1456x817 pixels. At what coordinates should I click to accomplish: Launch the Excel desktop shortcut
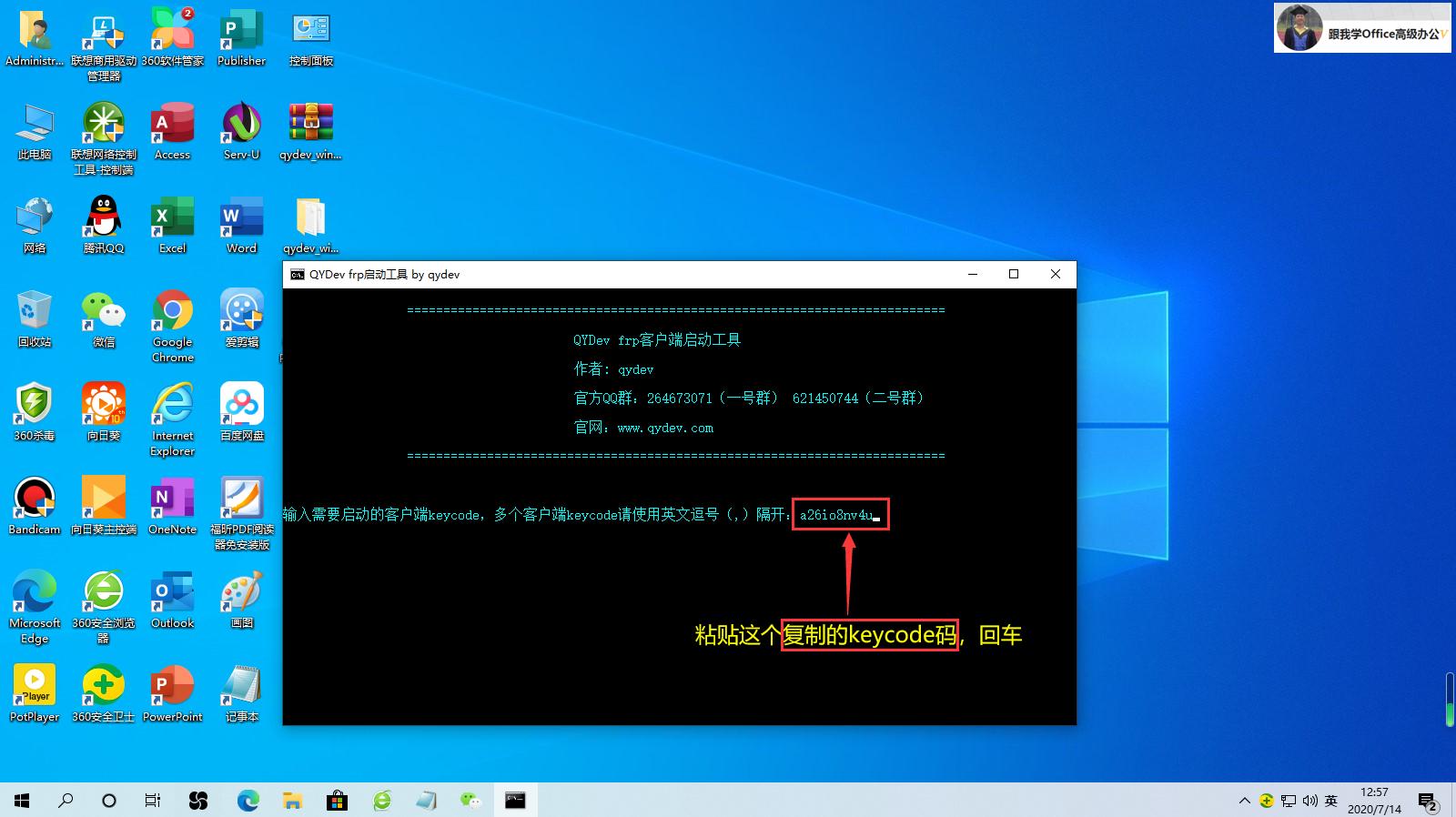tap(173, 226)
